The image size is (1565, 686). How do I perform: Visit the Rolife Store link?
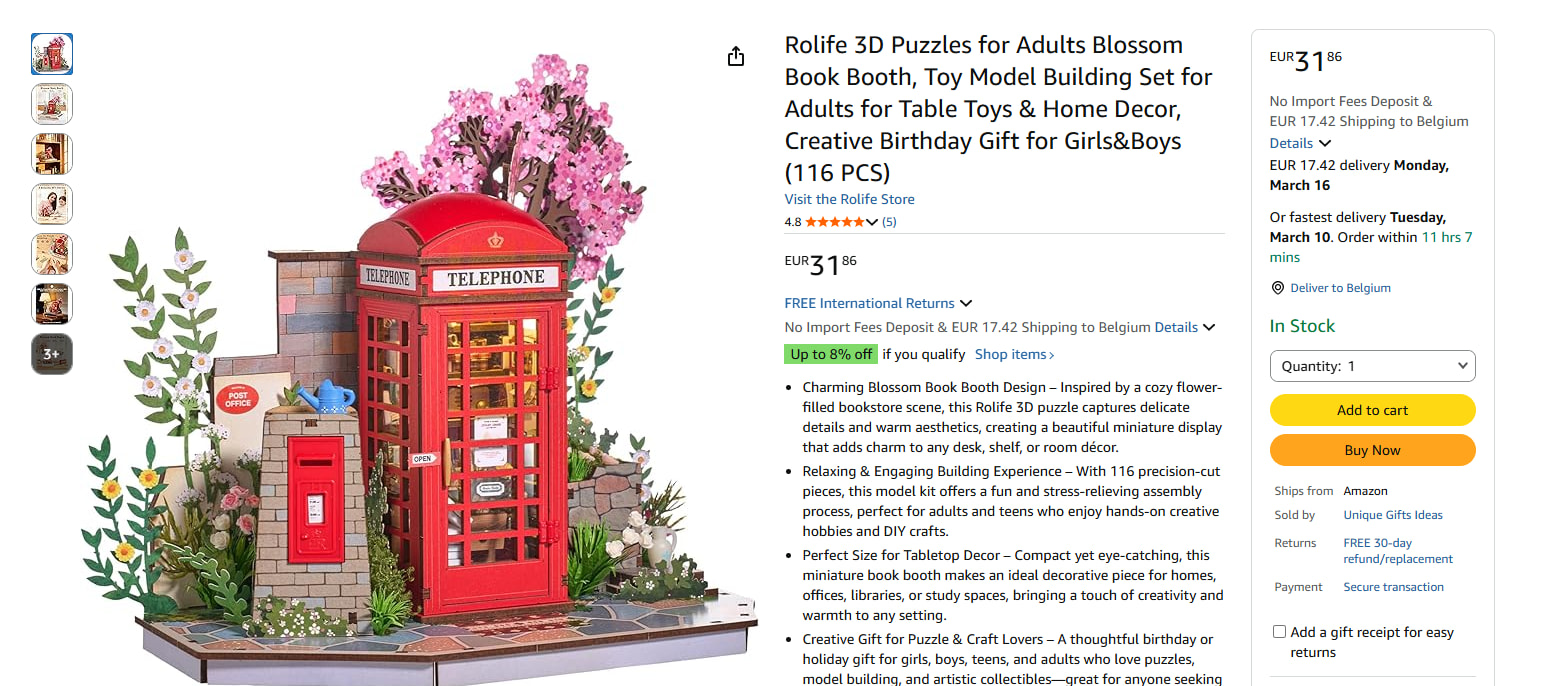pos(849,199)
